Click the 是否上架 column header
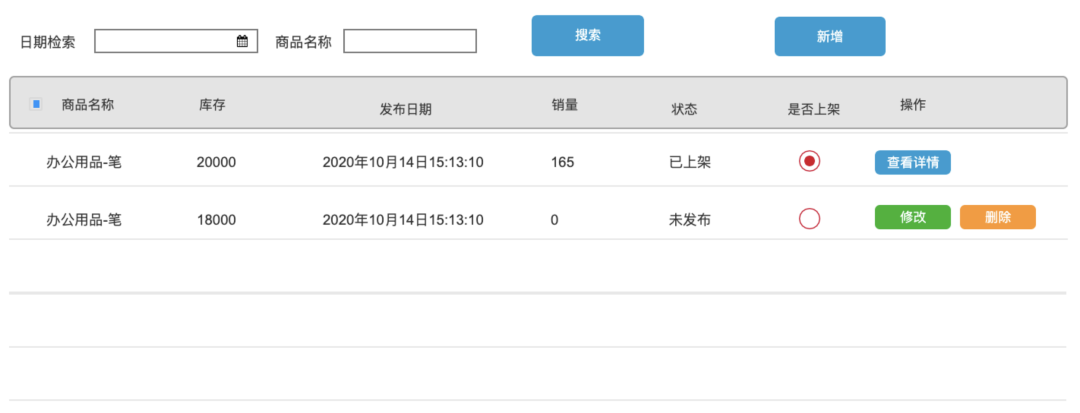 point(814,109)
